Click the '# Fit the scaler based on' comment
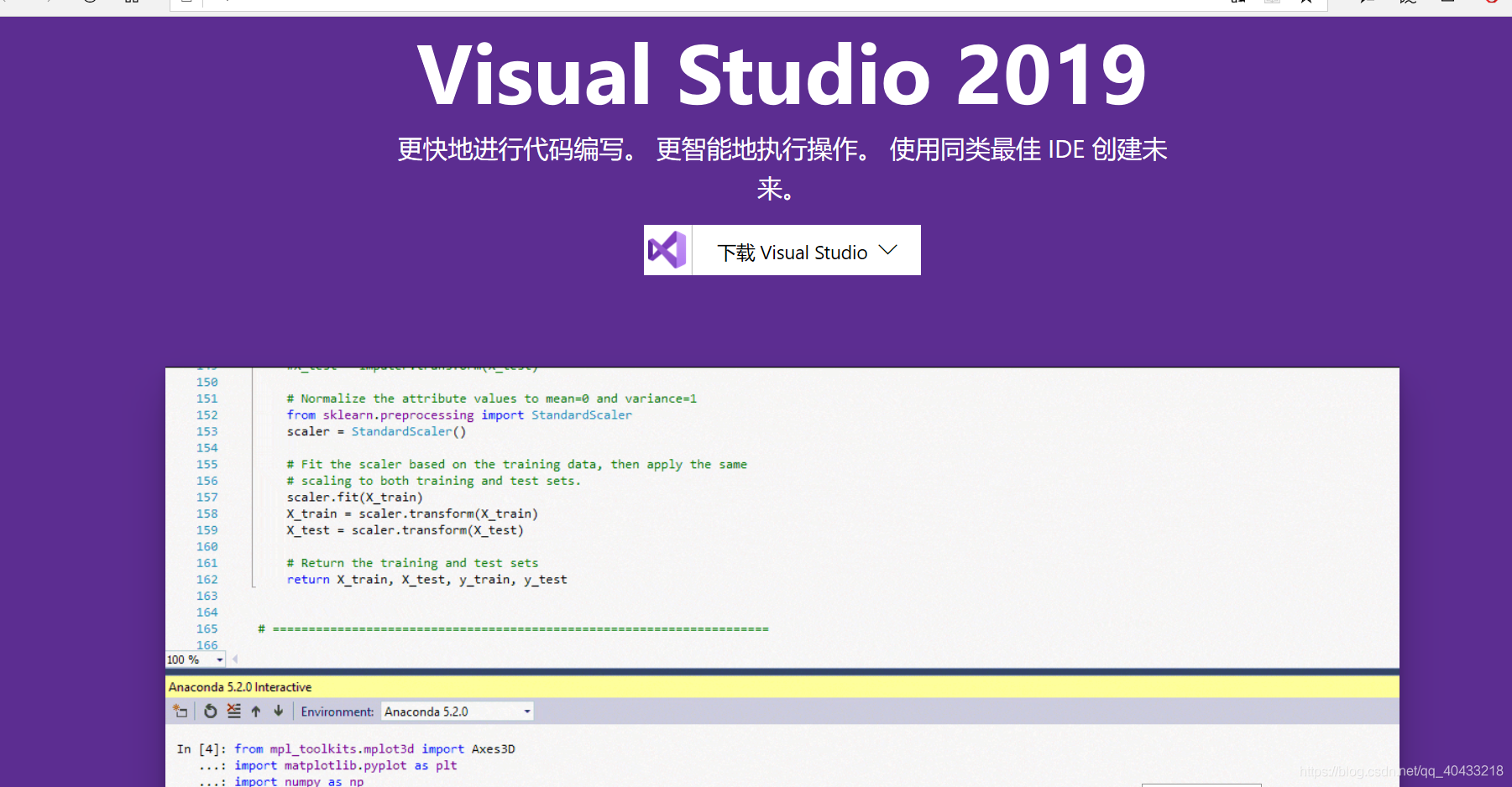The height and width of the screenshot is (787, 1512). tap(516, 465)
